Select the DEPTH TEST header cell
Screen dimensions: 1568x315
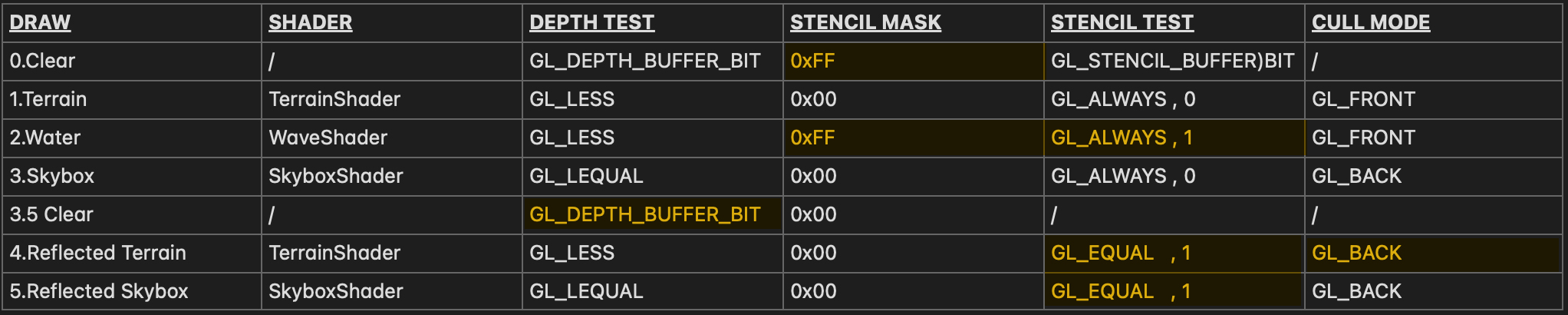592,22
